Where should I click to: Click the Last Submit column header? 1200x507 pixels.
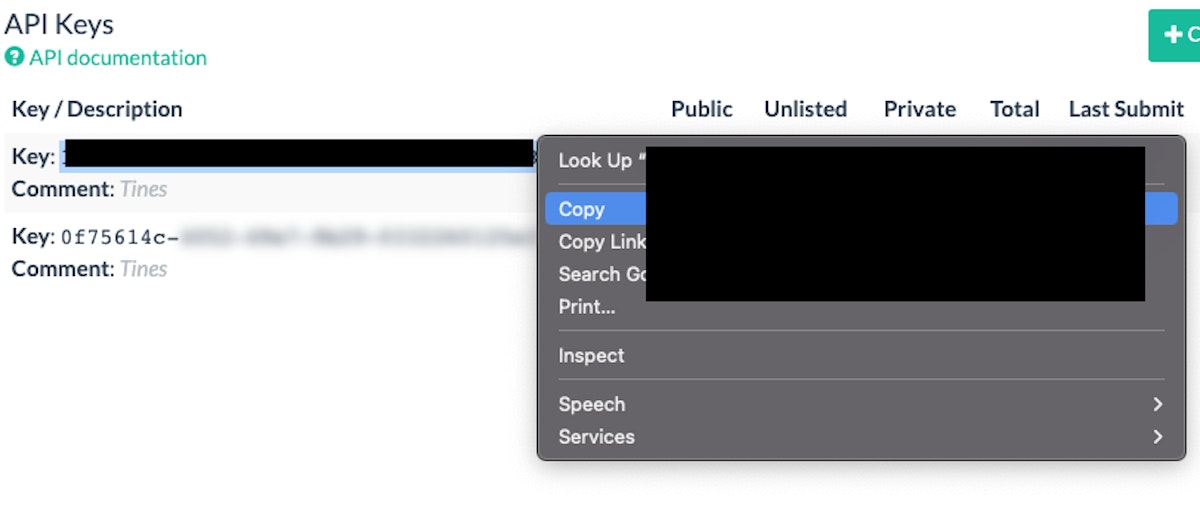pos(1126,109)
